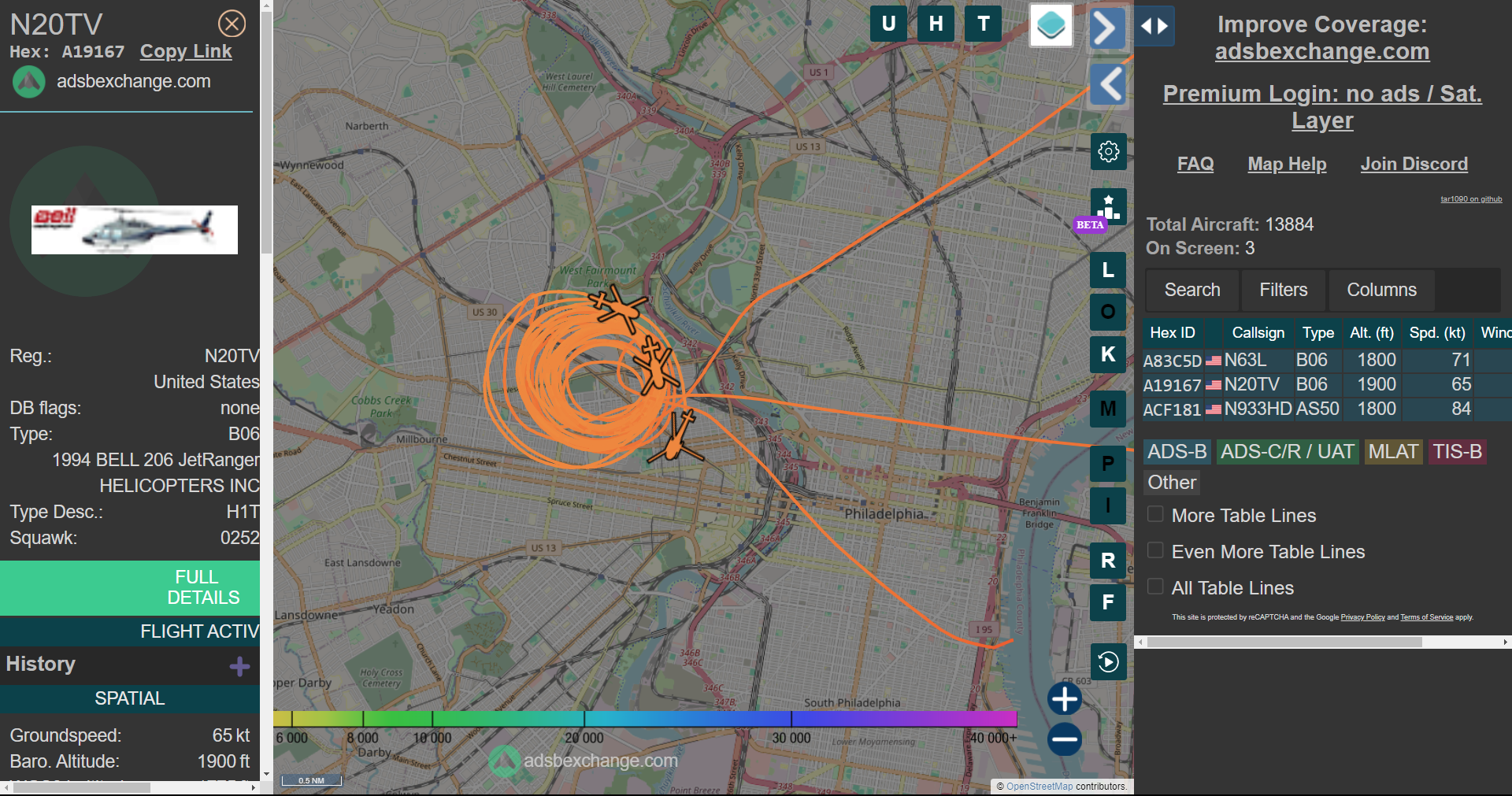Switch to the Columns tab
Screen dimensions: 1512x796
pyautogui.click(x=1381, y=290)
